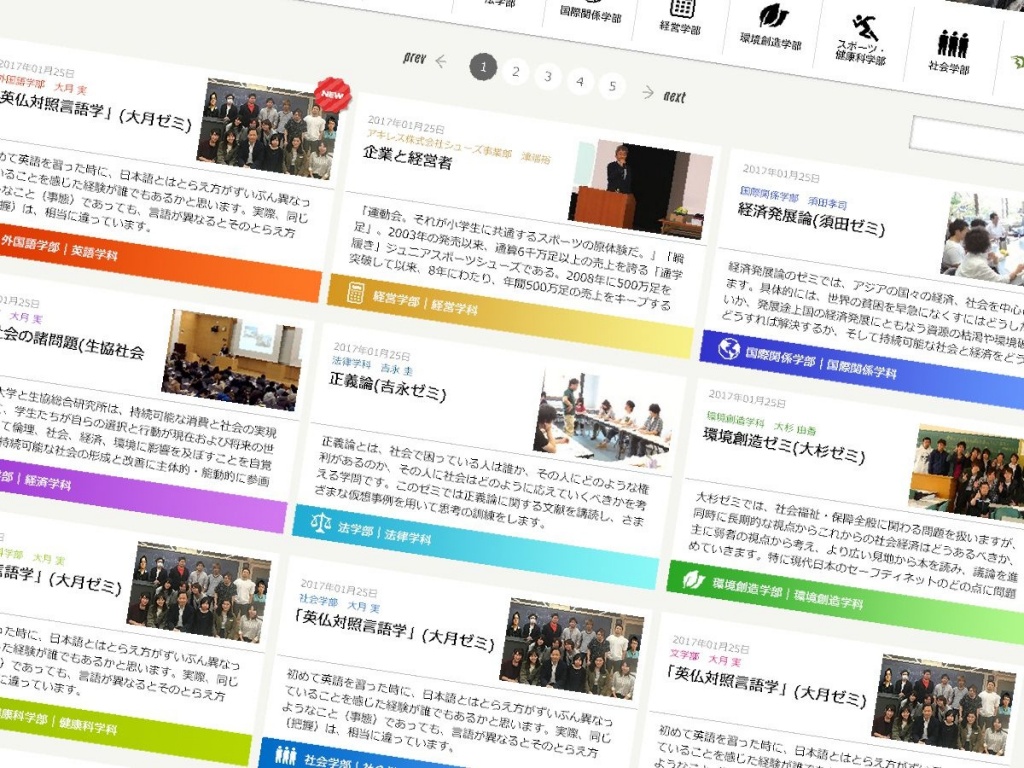
Task: Open the group photo in the 健康科学科 card
Action: click(x=199, y=594)
